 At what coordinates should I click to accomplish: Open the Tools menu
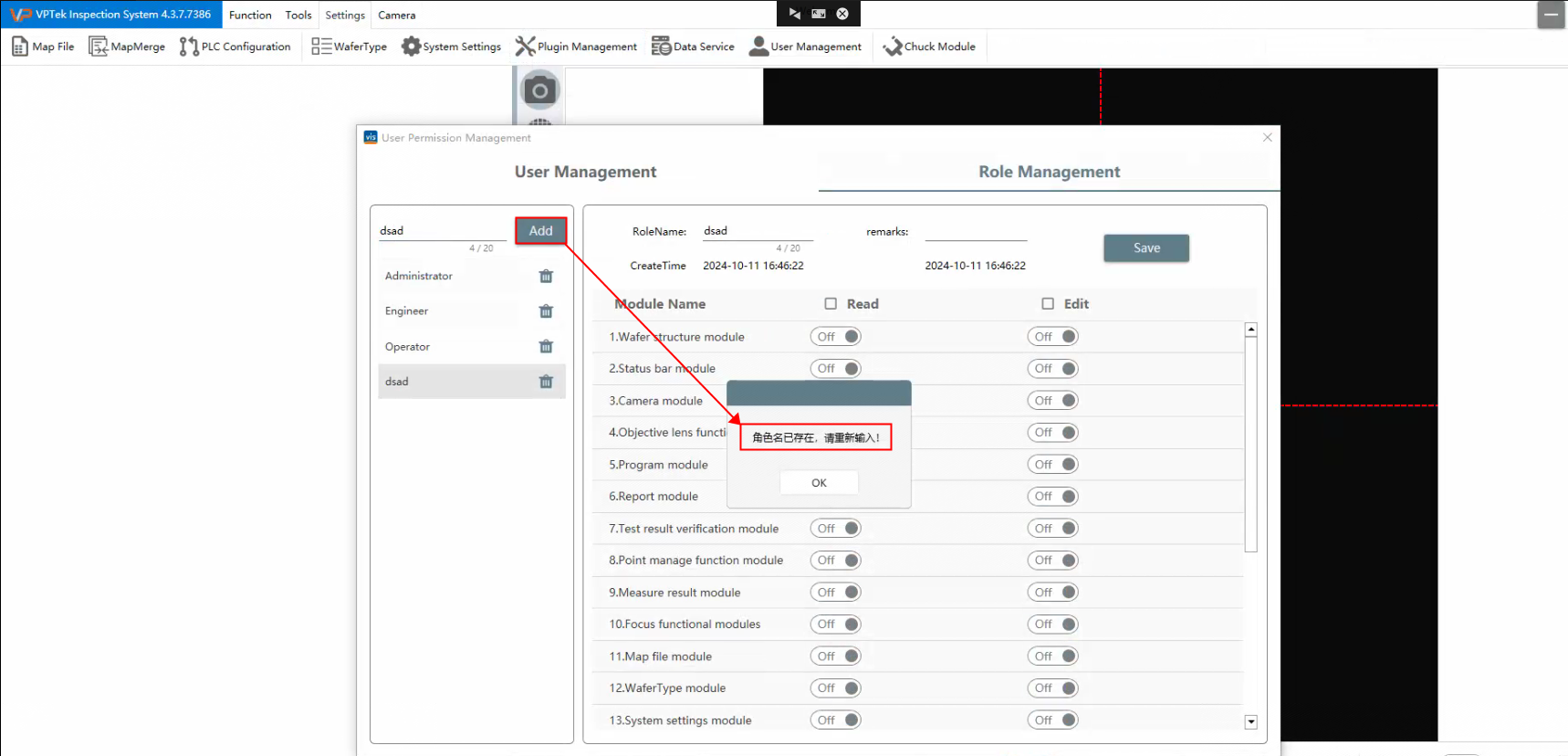(298, 15)
